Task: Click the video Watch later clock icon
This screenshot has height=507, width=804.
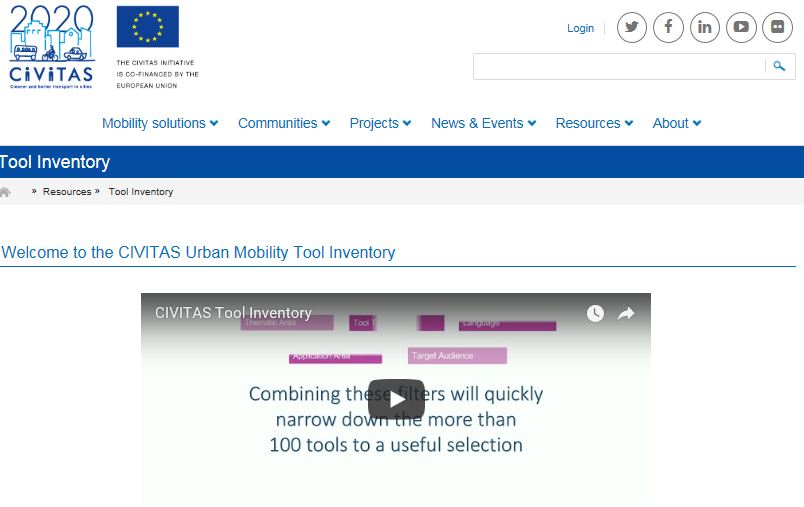Action: click(595, 313)
